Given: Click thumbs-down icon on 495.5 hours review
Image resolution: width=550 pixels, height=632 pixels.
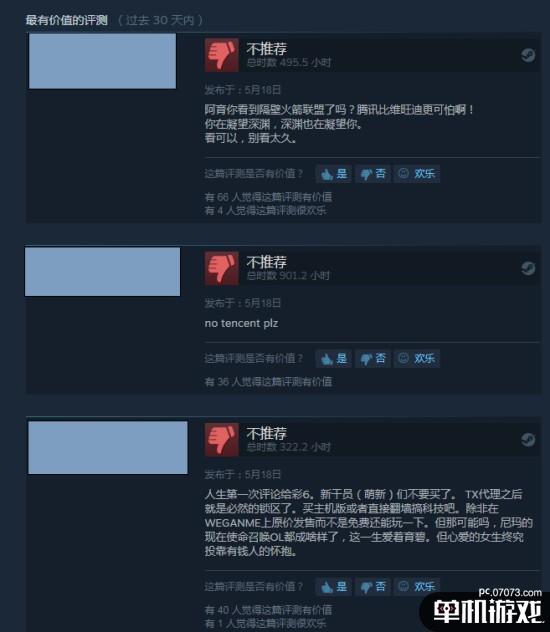Looking at the screenshot, I should pyautogui.click(x=222, y=55).
